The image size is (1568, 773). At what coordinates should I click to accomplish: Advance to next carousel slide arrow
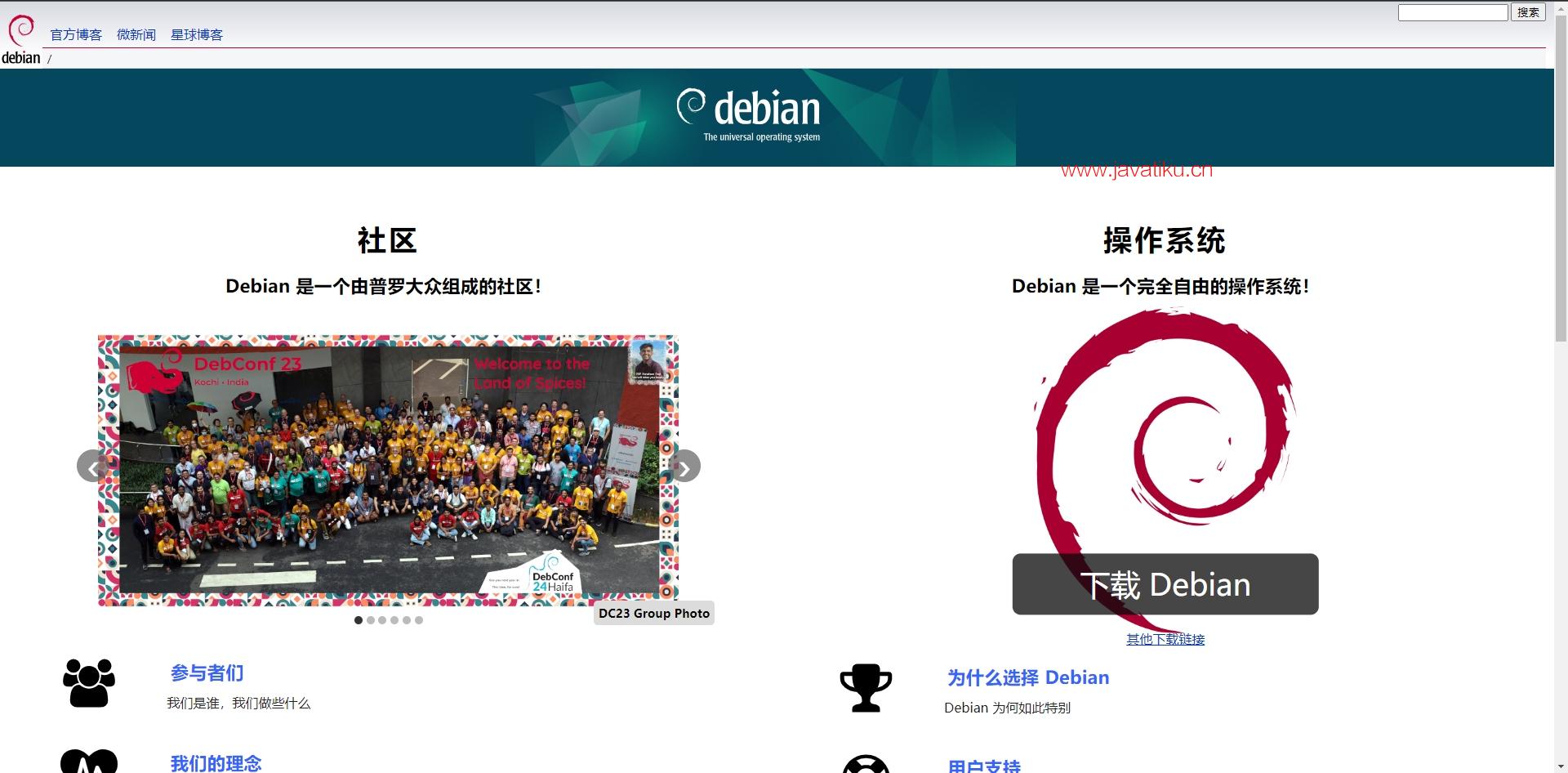tap(684, 467)
